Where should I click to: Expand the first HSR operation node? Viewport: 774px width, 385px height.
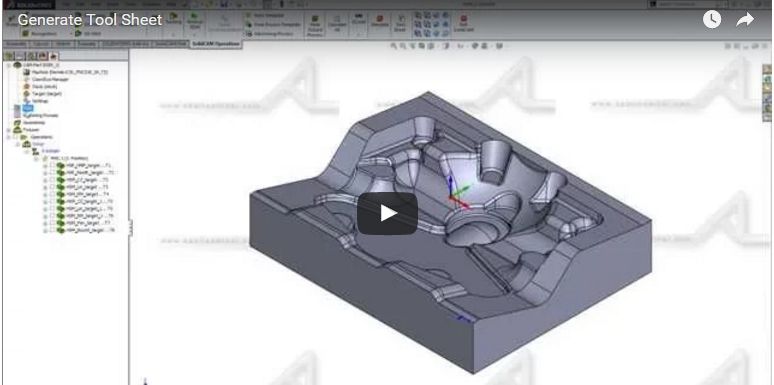[45, 165]
